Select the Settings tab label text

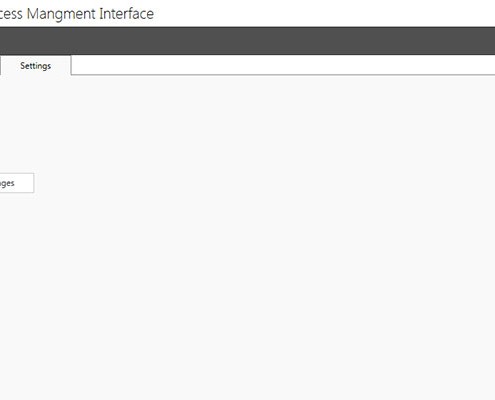coord(36,66)
